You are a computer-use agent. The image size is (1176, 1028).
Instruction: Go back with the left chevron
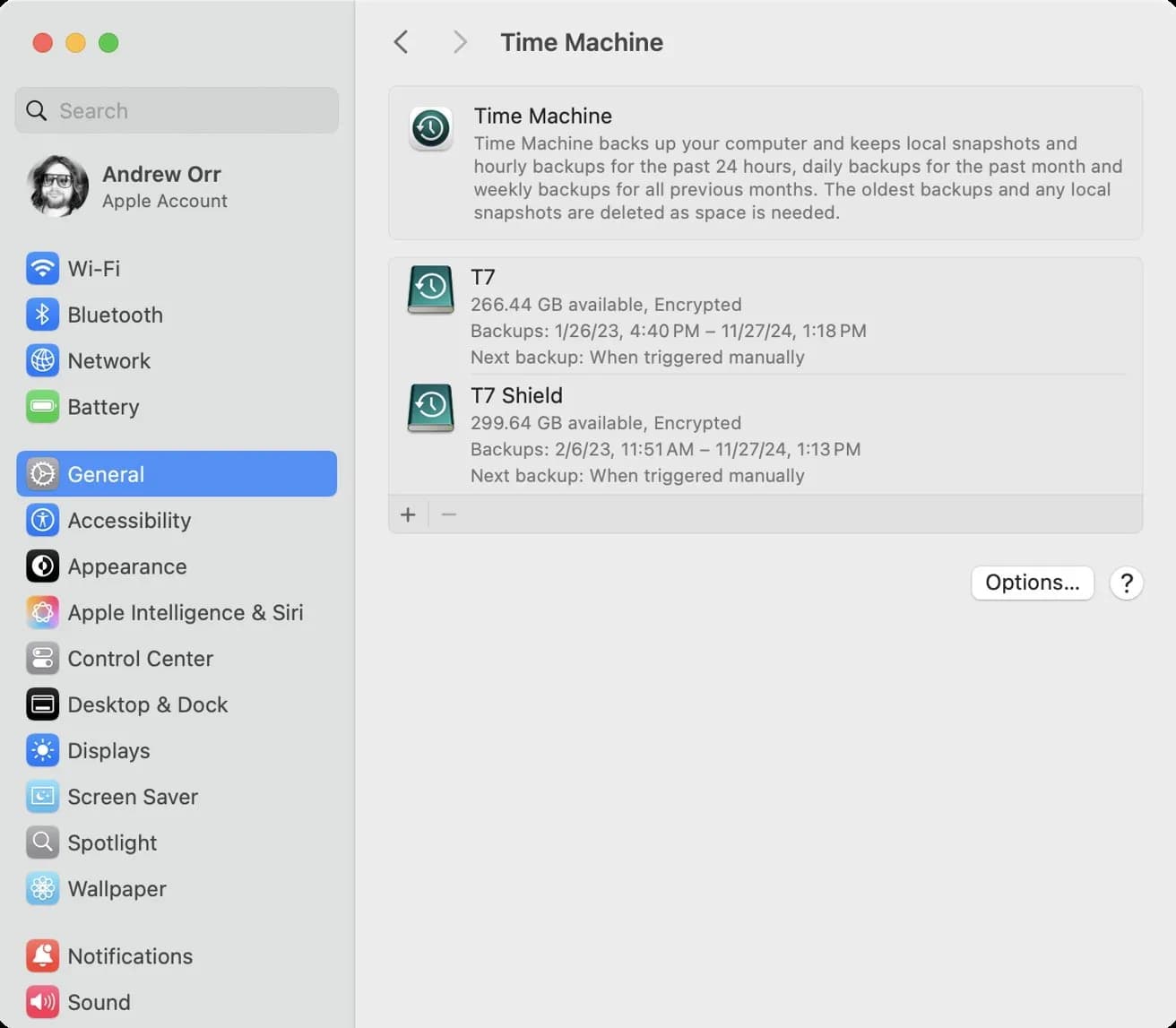click(x=401, y=42)
